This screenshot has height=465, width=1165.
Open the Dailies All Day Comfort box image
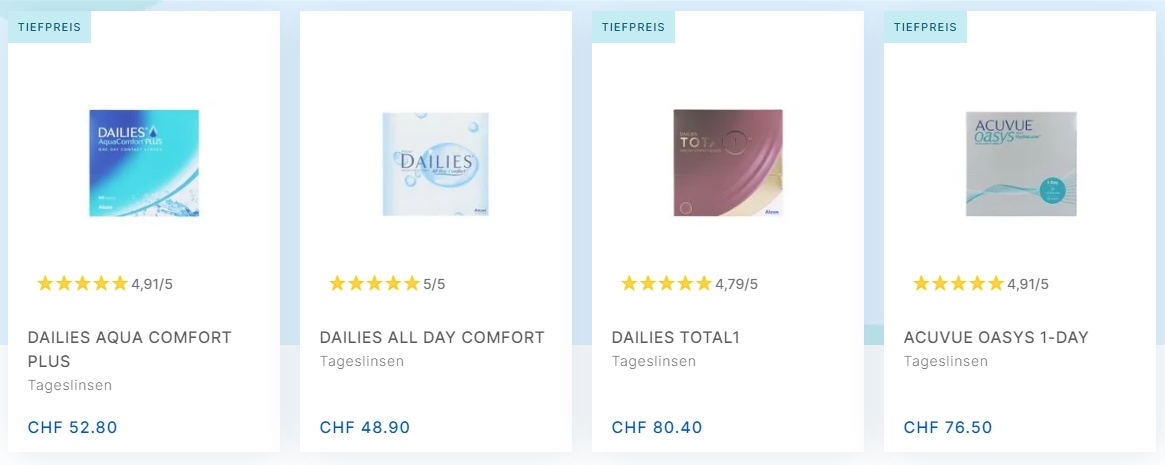click(435, 164)
